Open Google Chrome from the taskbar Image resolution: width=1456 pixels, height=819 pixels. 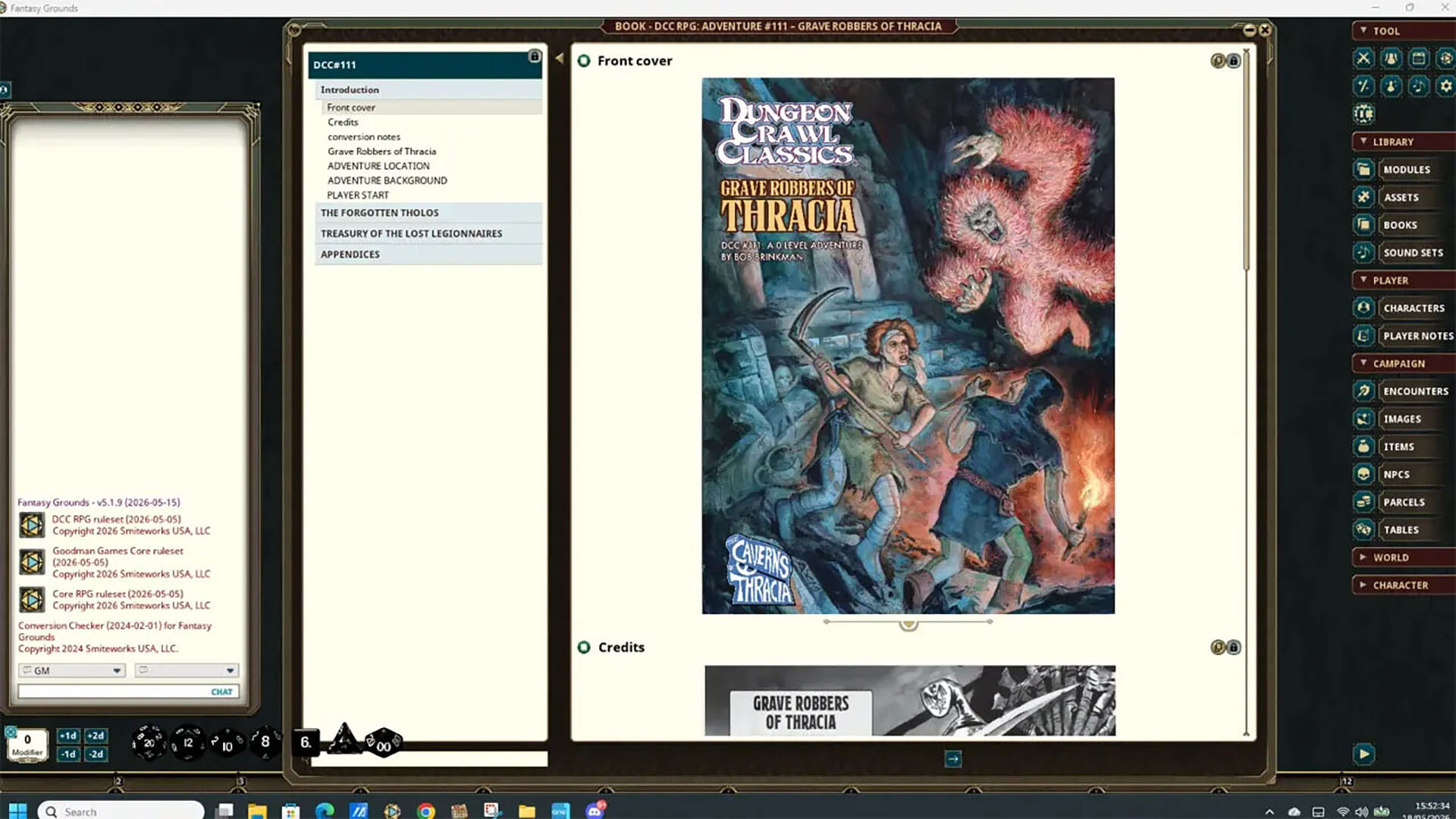[x=425, y=811]
